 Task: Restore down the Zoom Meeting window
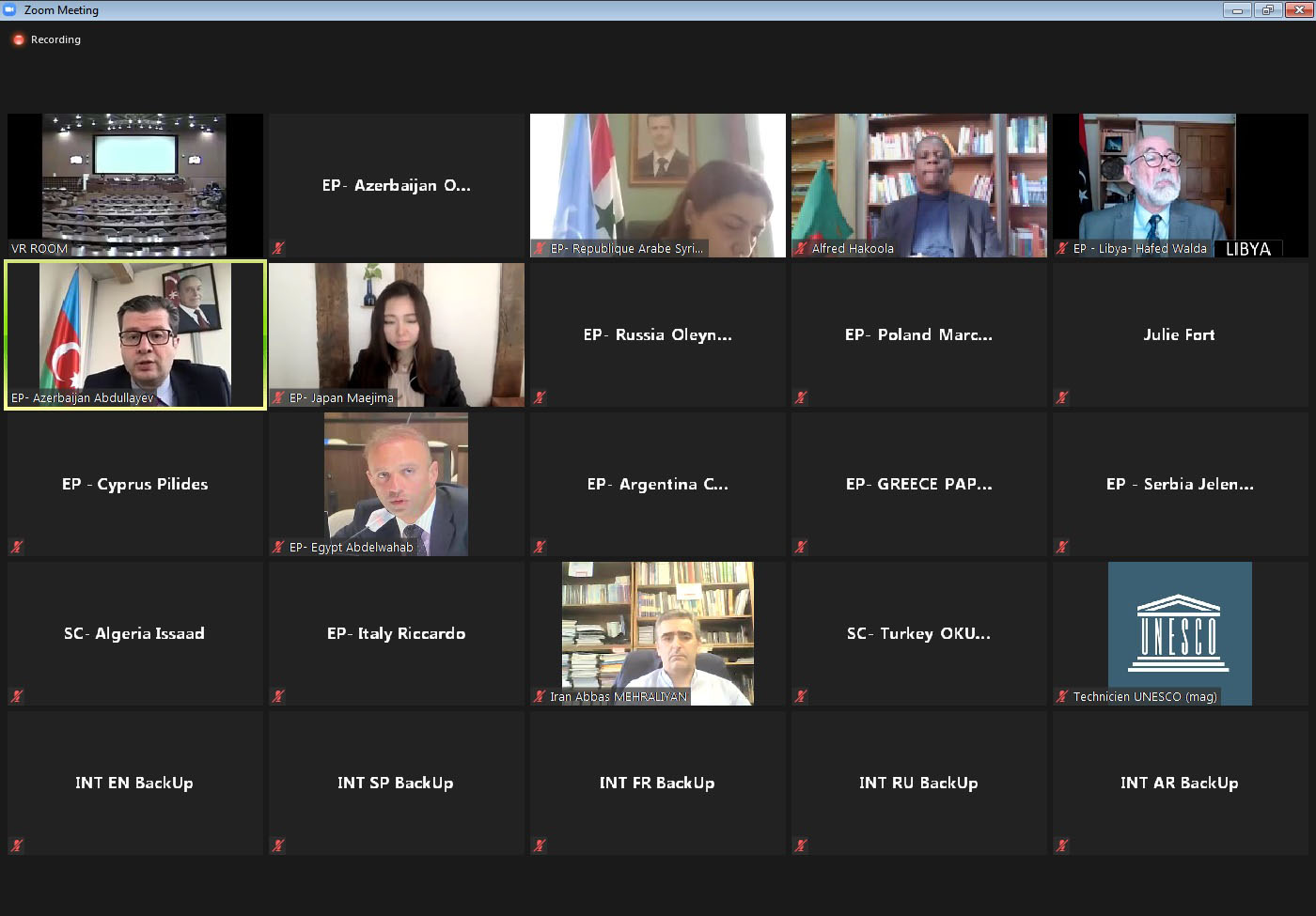pos(1268,10)
